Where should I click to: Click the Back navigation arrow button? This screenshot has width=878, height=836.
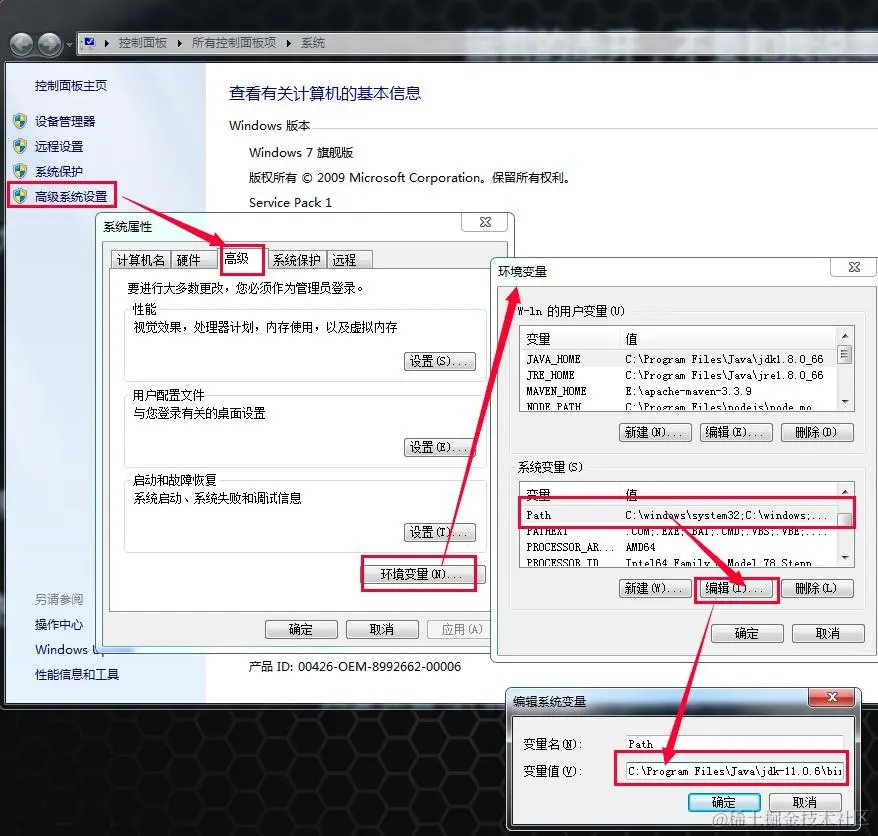pos(22,44)
